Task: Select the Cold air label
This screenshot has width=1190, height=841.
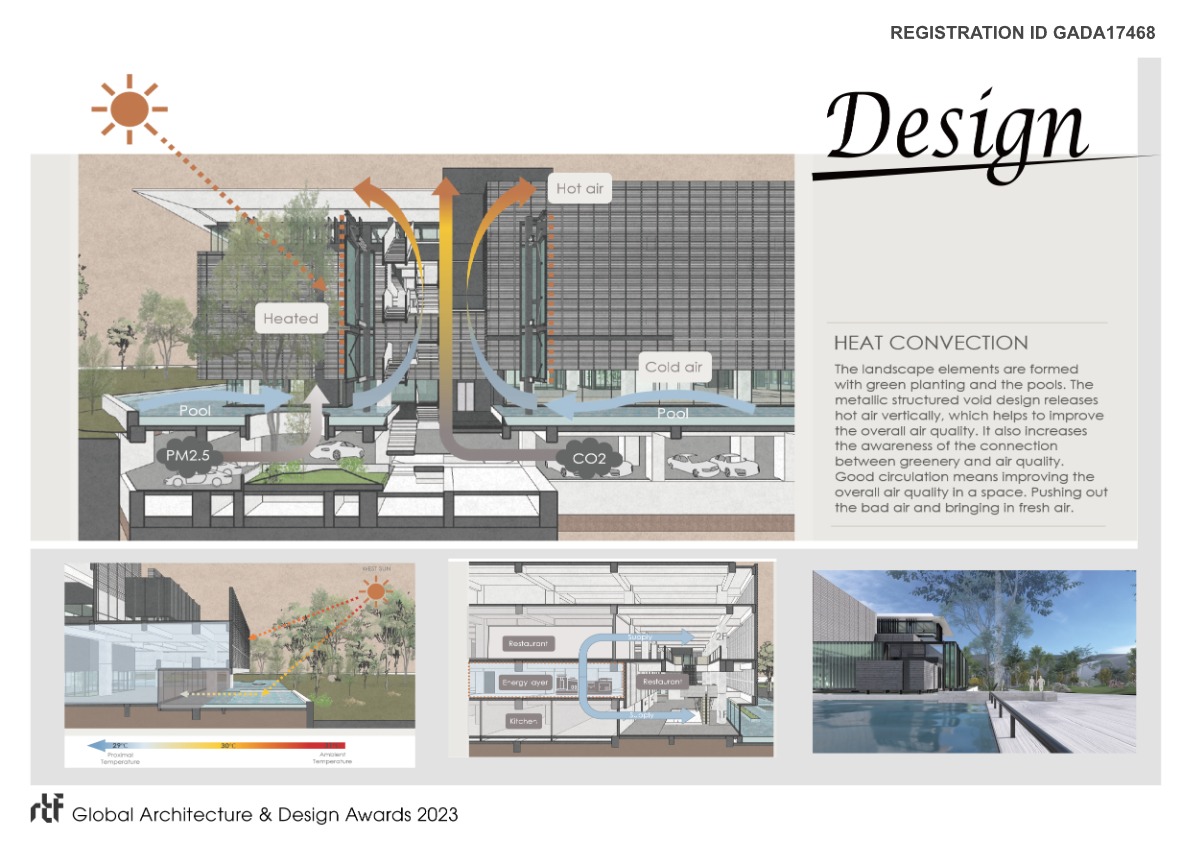Action: point(673,367)
